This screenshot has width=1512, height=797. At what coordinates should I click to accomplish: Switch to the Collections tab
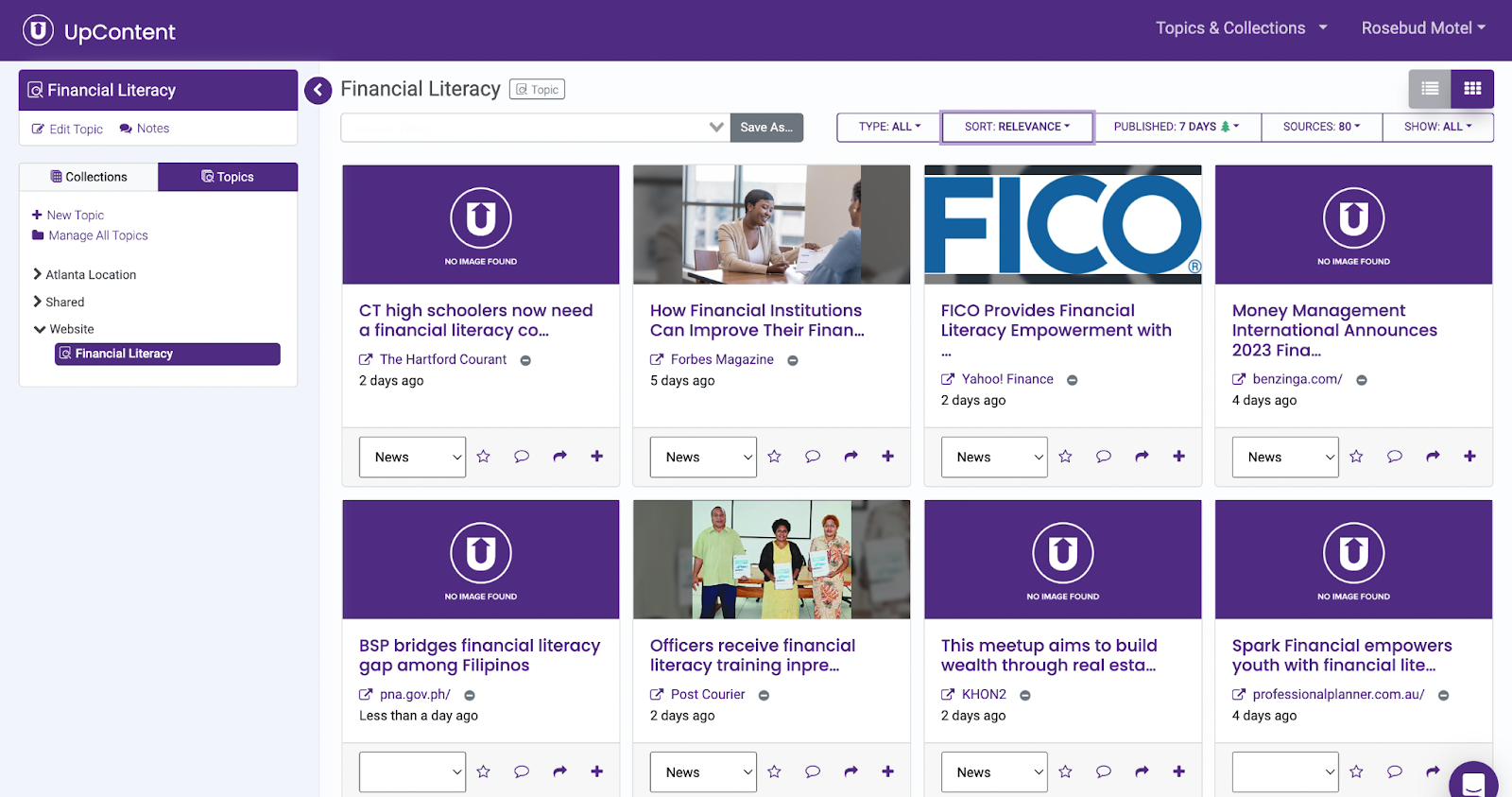89,177
